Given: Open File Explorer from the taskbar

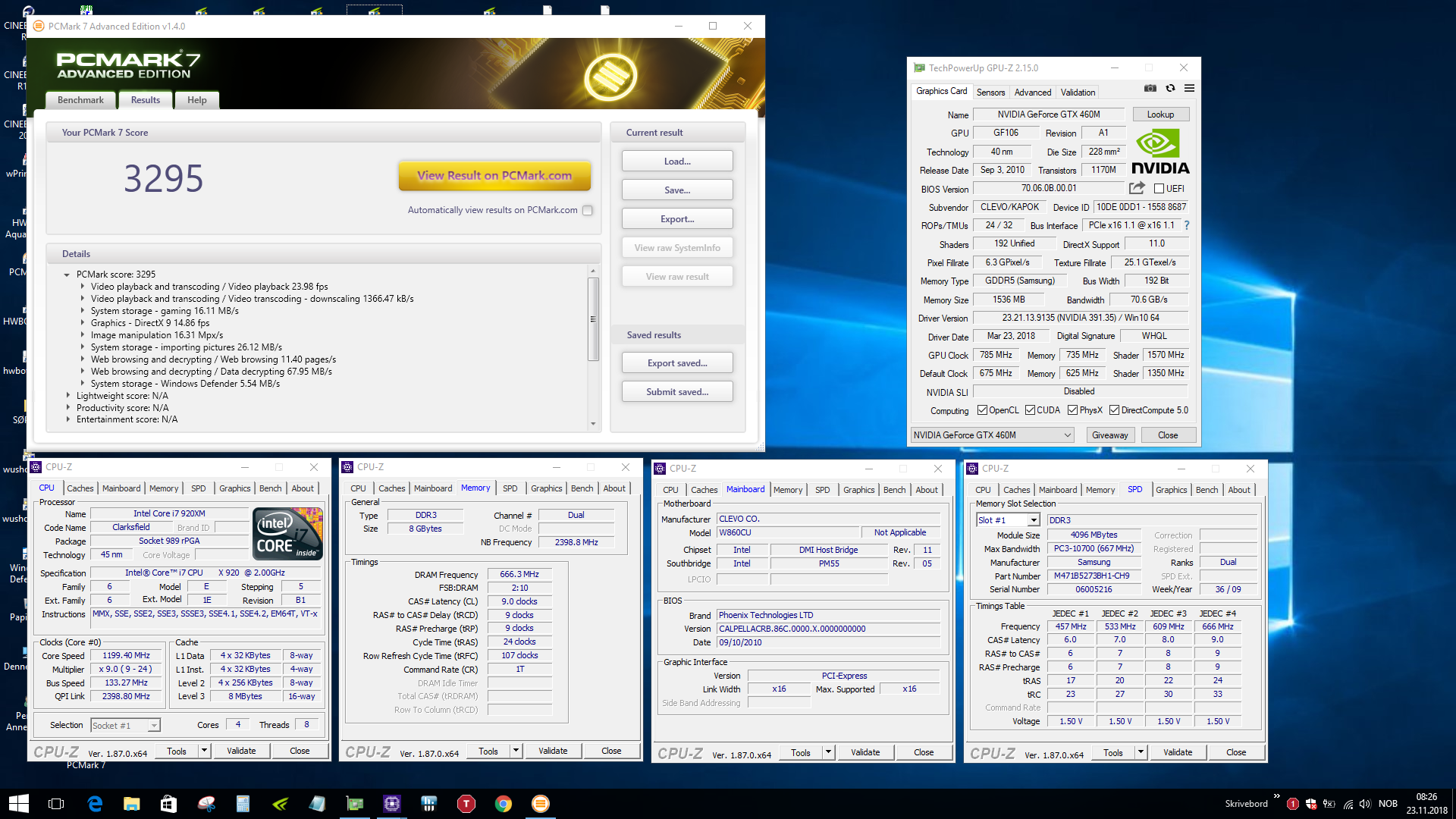Looking at the screenshot, I should 132,804.
